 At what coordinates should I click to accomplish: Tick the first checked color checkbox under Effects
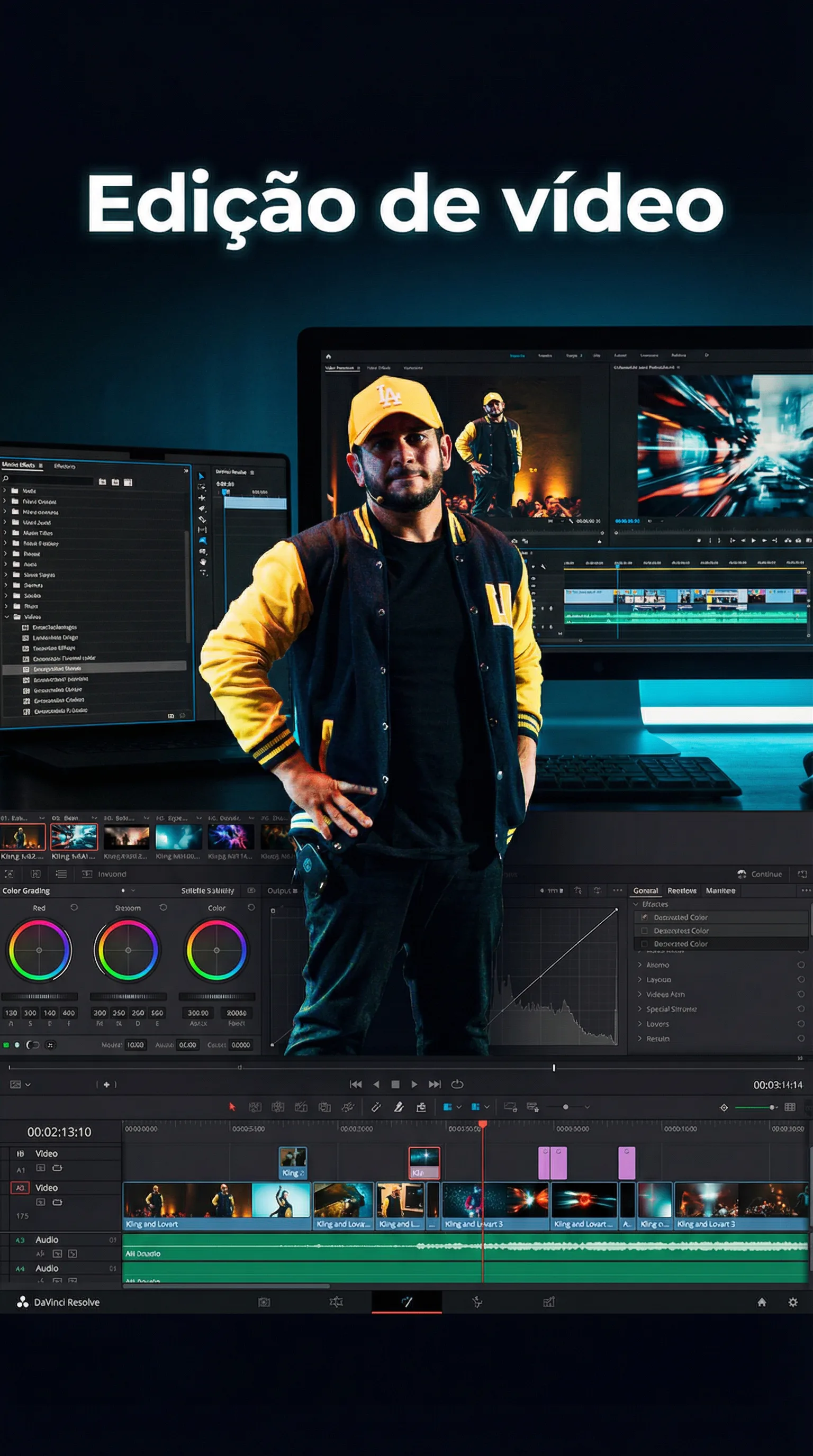(645, 917)
